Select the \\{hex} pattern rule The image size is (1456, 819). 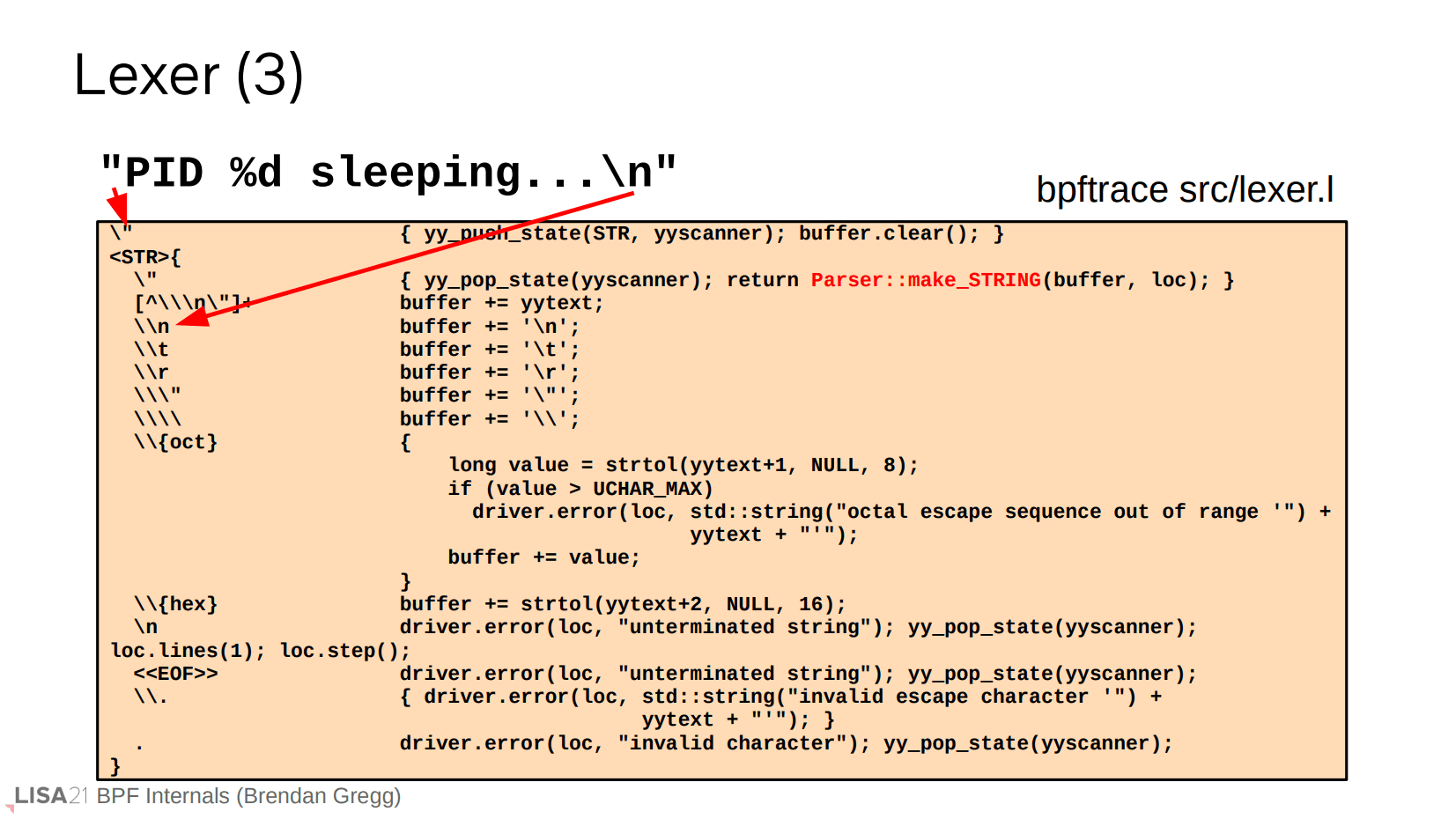[x=175, y=604]
